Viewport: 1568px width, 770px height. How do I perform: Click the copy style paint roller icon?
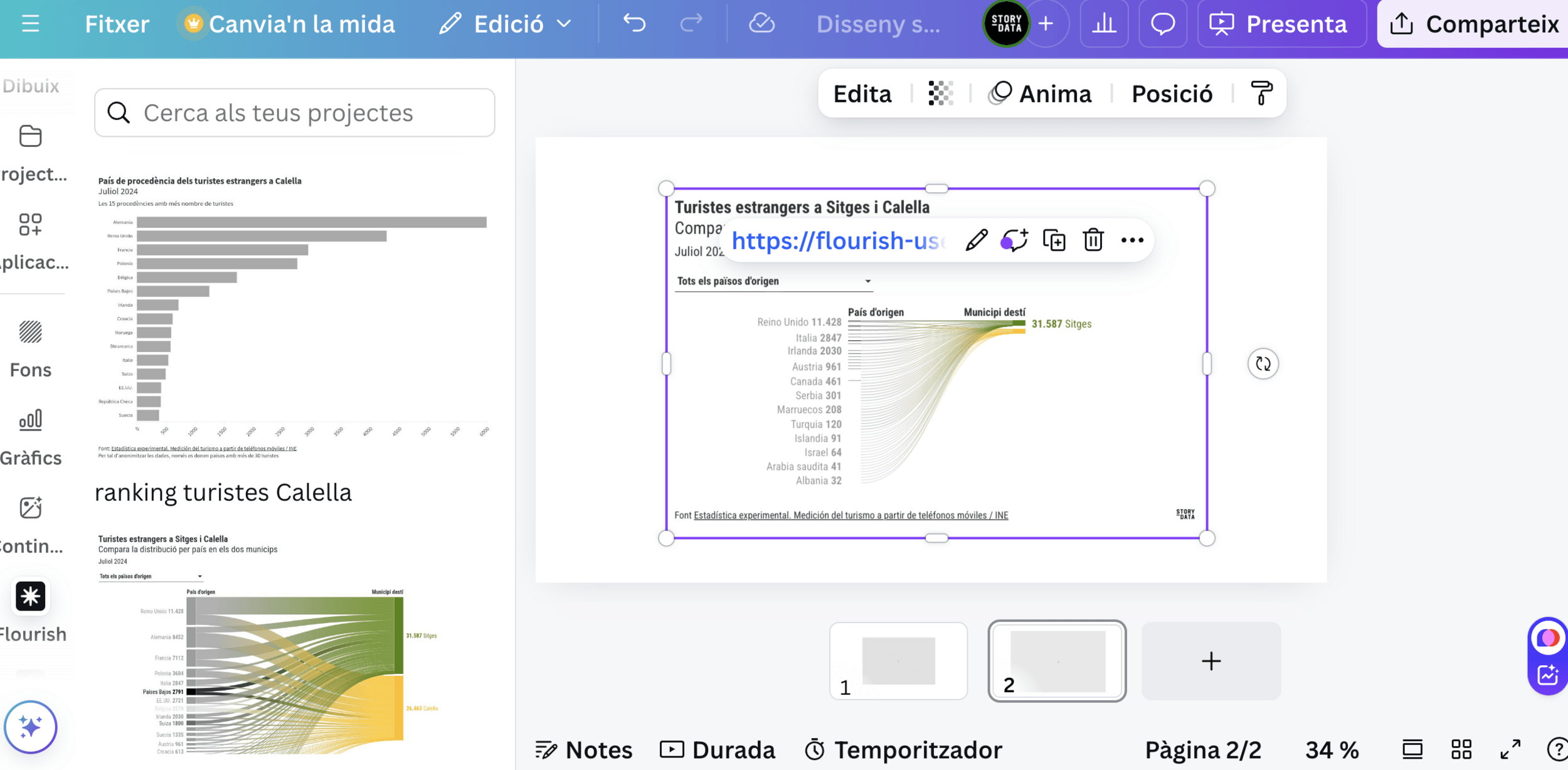pos(1261,93)
